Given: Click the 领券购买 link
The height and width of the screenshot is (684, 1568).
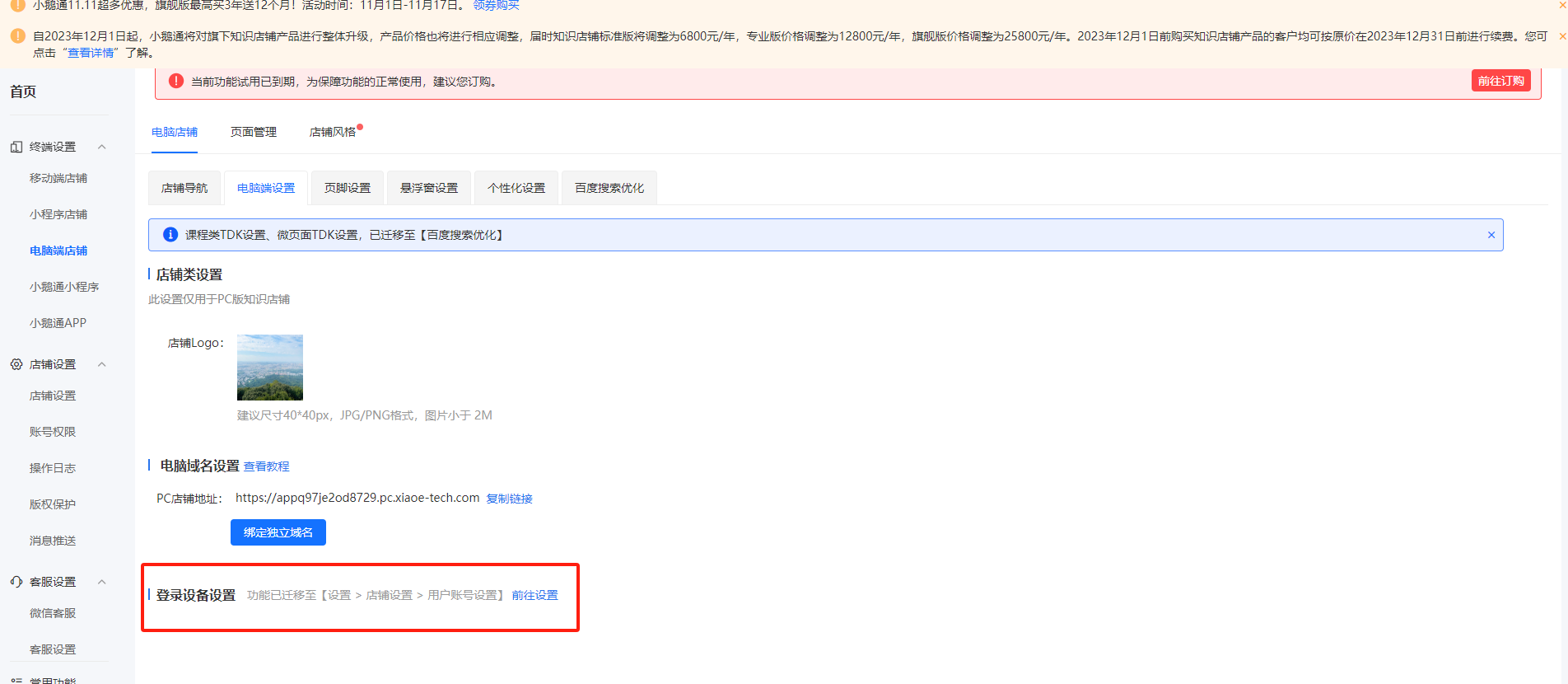Looking at the screenshot, I should click(x=497, y=5).
